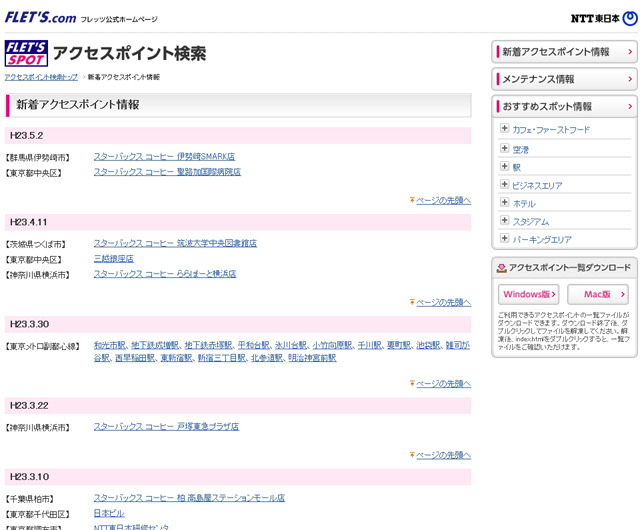Click the FLET'S.com logo in the header
This screenshot has width=640, height=530.
coord(40,18)
